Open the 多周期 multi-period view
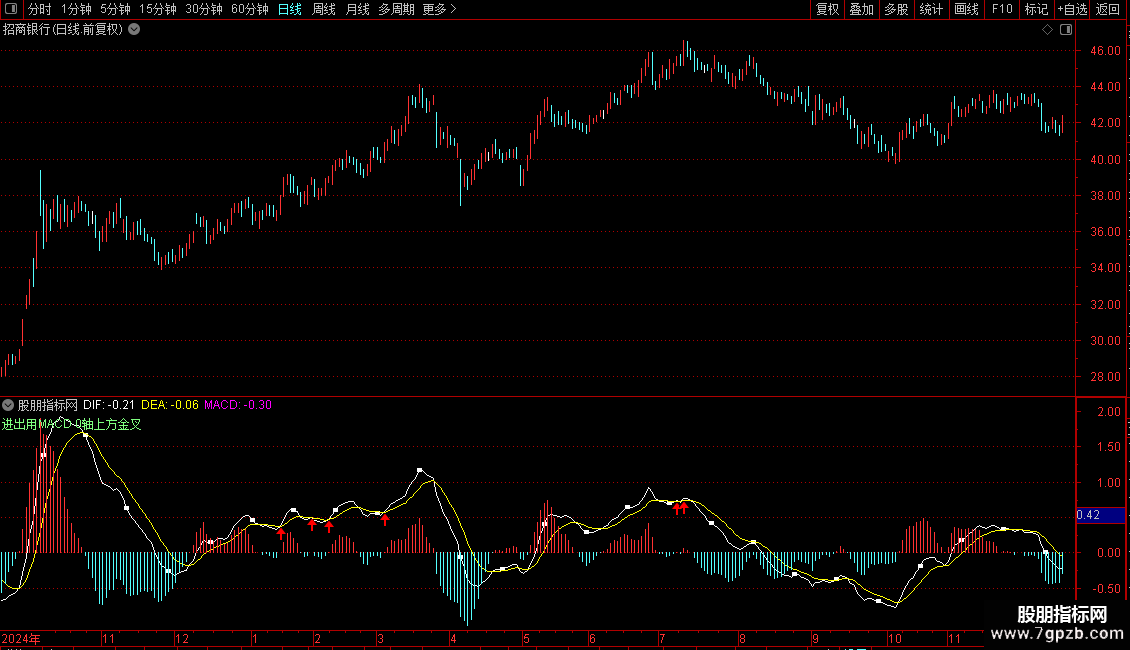The image size is (1130, 650). pyautogui.click(x=396, y=9)
